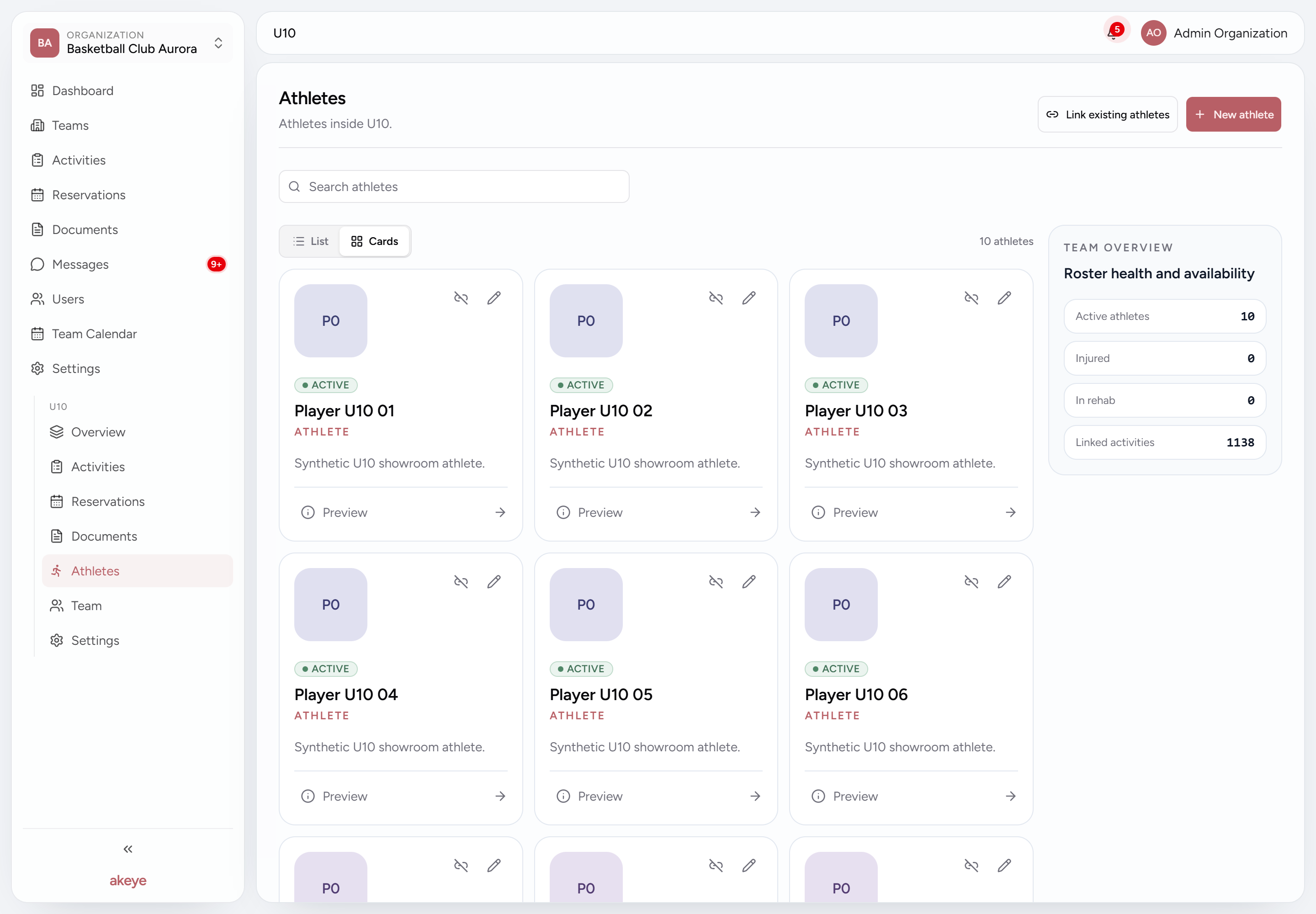Open U10 Team section
The width and height of the screenshot is (1316, 914).
tap(138, 606)
